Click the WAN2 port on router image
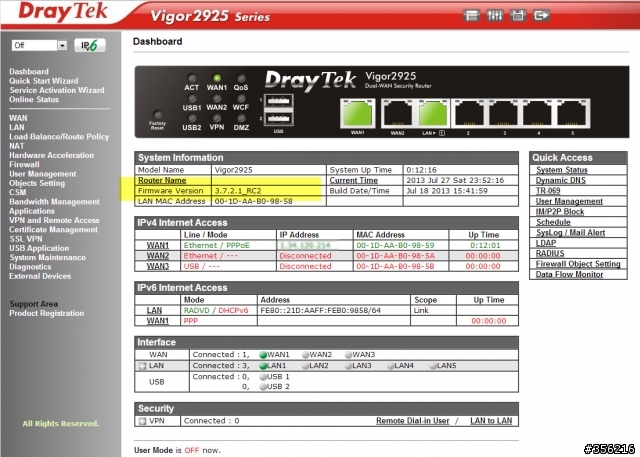 pos(397,113)
